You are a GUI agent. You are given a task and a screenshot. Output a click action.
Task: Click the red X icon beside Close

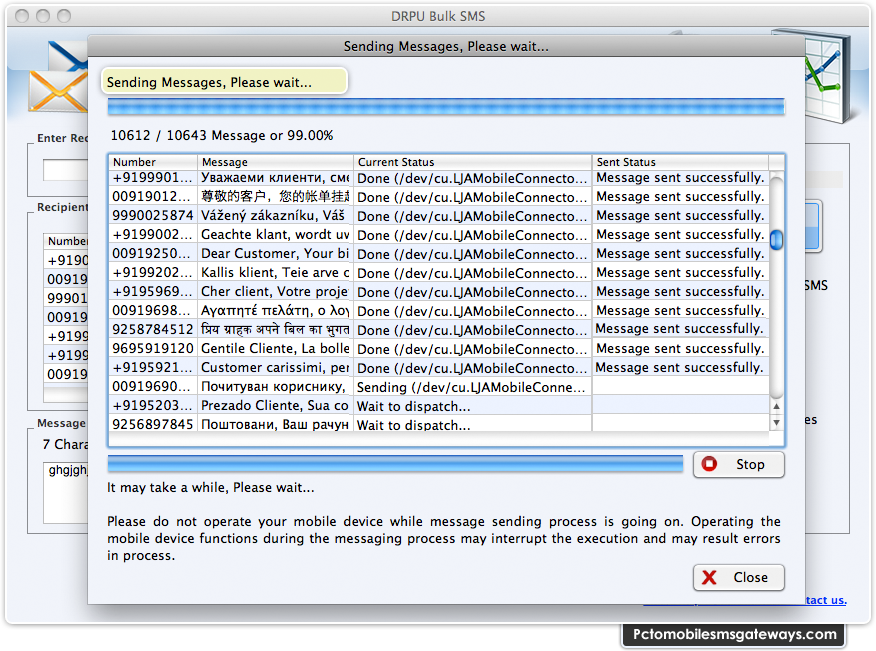[709, 577]
